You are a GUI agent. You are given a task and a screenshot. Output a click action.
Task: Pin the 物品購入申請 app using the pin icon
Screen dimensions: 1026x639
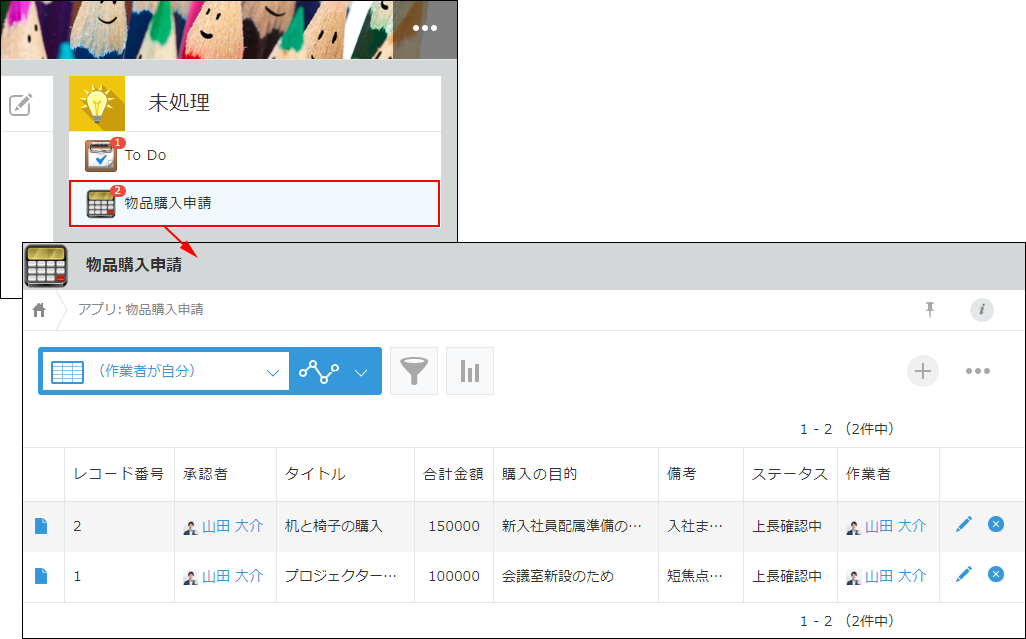coord(929,310)
